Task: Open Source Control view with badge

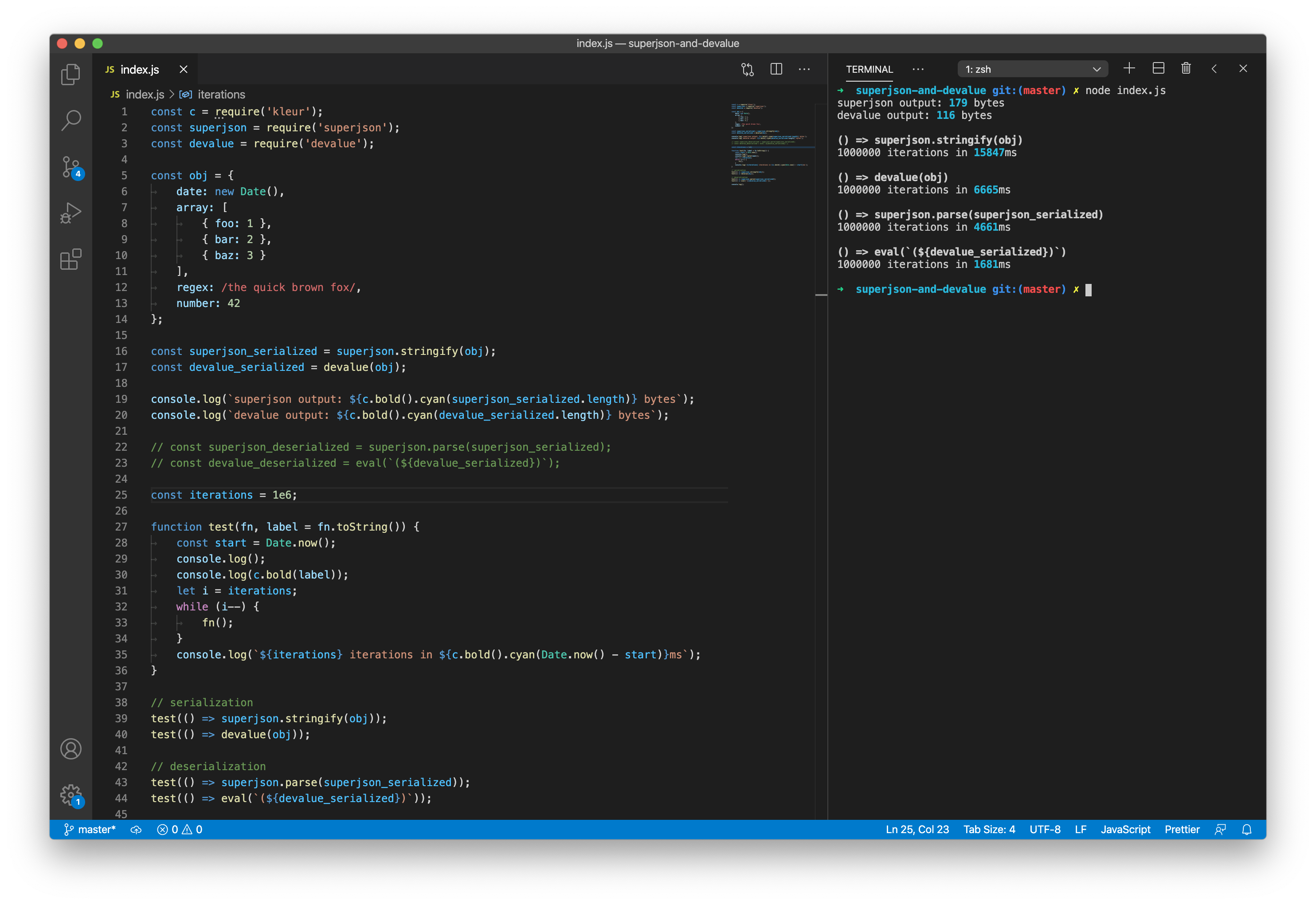Action: tap(70, 167)
